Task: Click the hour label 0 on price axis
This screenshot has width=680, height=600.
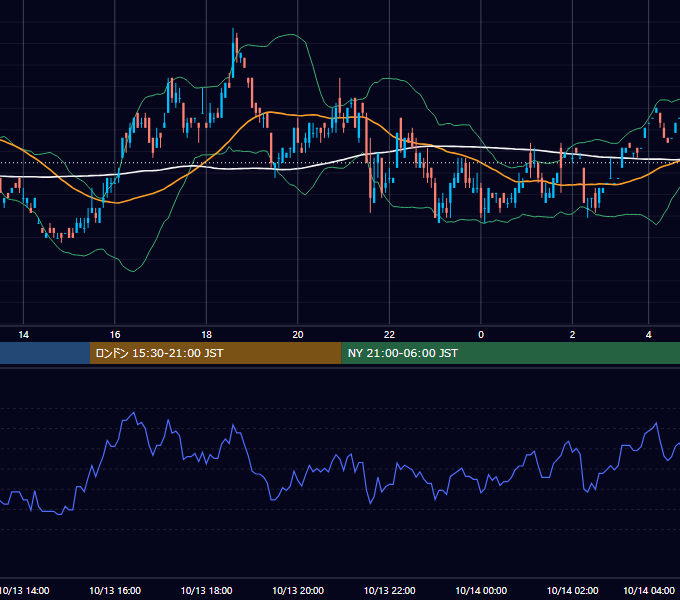Action: 481,335
